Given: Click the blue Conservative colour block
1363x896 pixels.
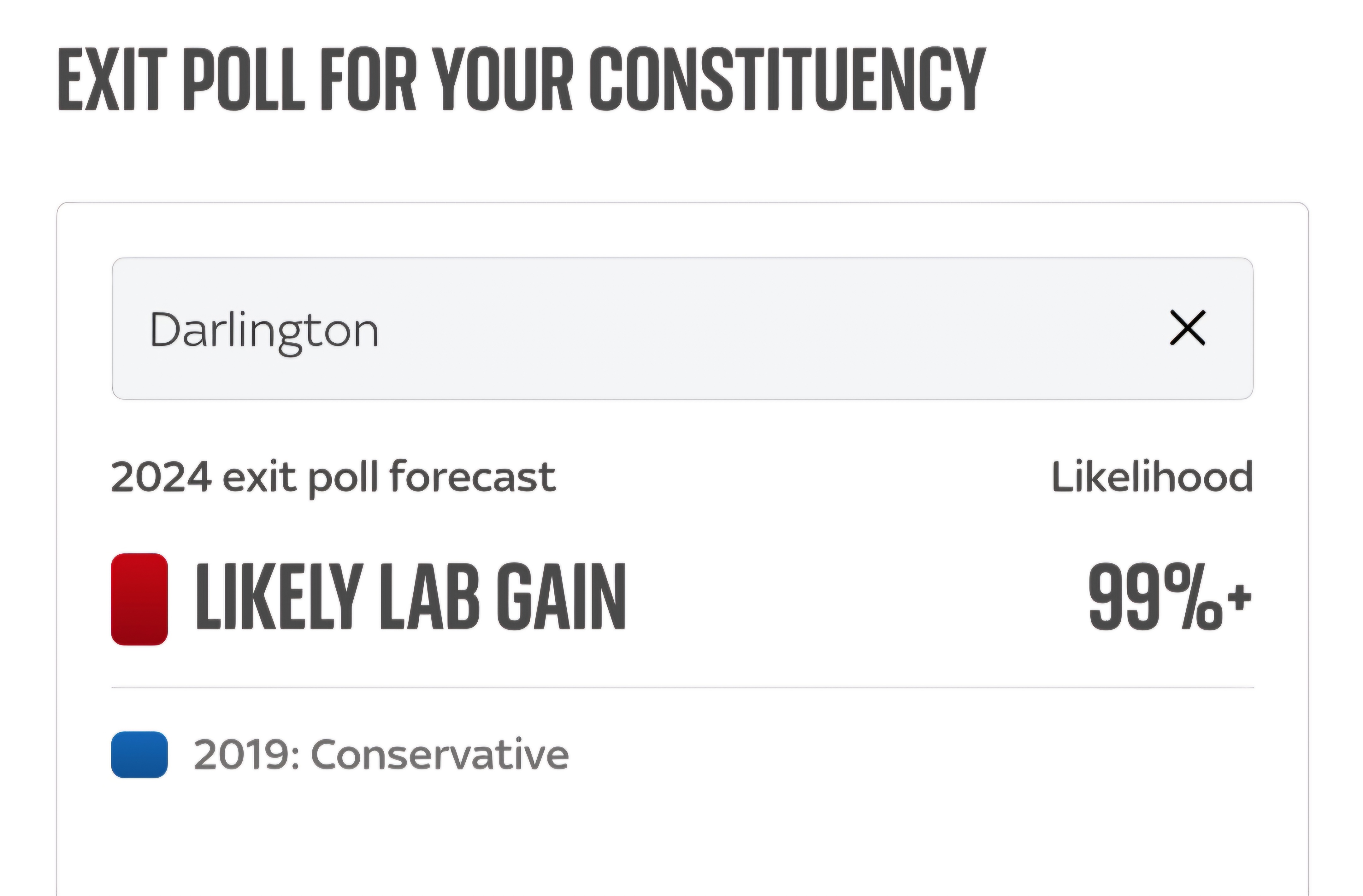Looking at the screenshot, I should point(139,755).
